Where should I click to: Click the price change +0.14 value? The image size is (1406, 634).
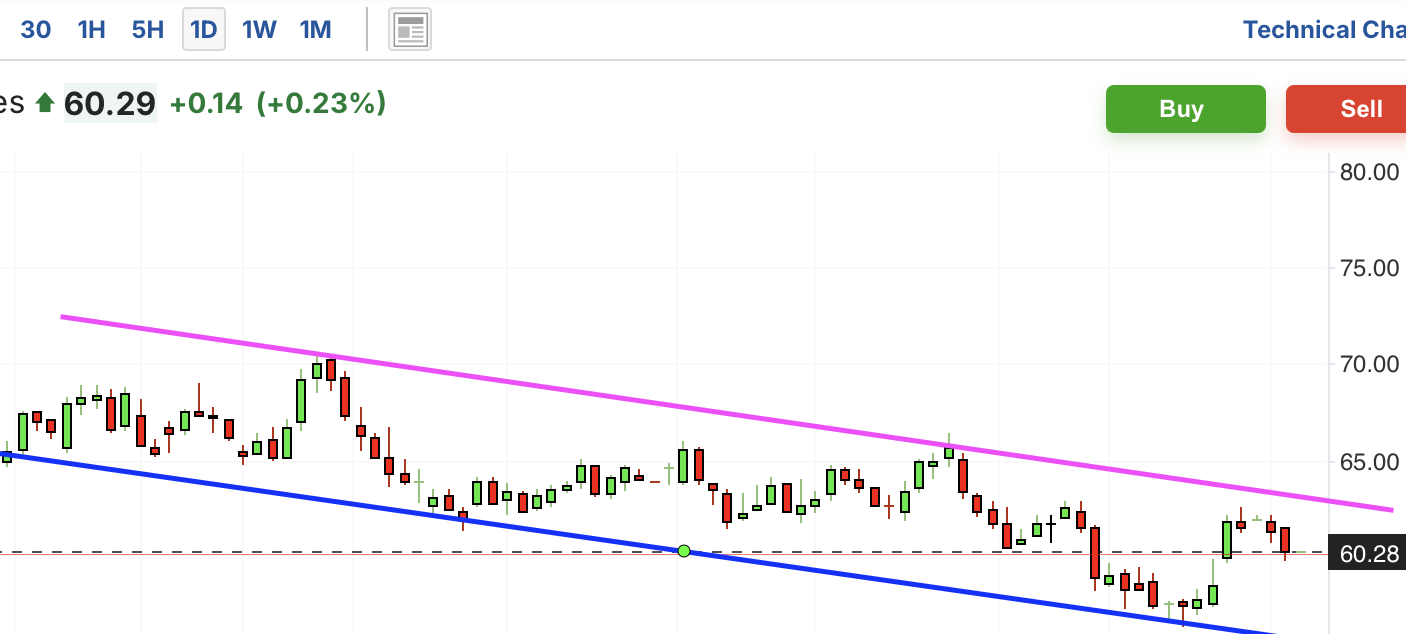(206, 103)
